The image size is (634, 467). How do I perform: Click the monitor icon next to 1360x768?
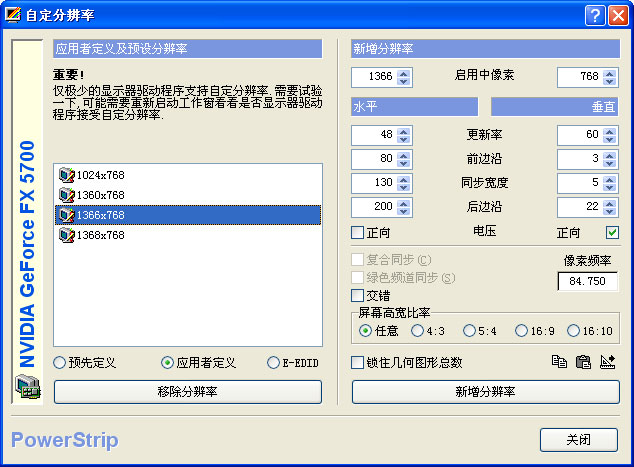click(67, 195)
